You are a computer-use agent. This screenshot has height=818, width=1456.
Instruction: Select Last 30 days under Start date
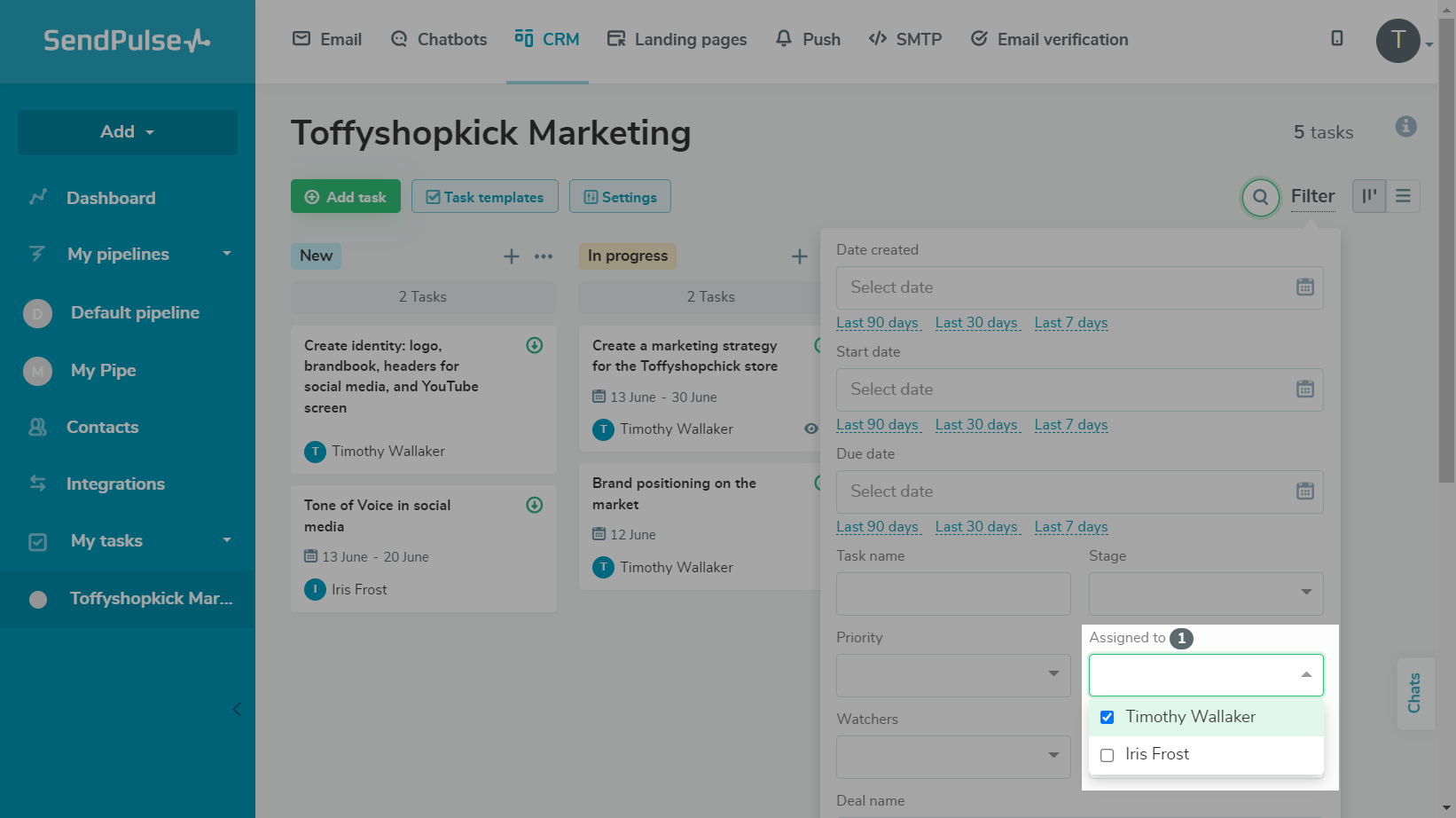coord(976,425)
